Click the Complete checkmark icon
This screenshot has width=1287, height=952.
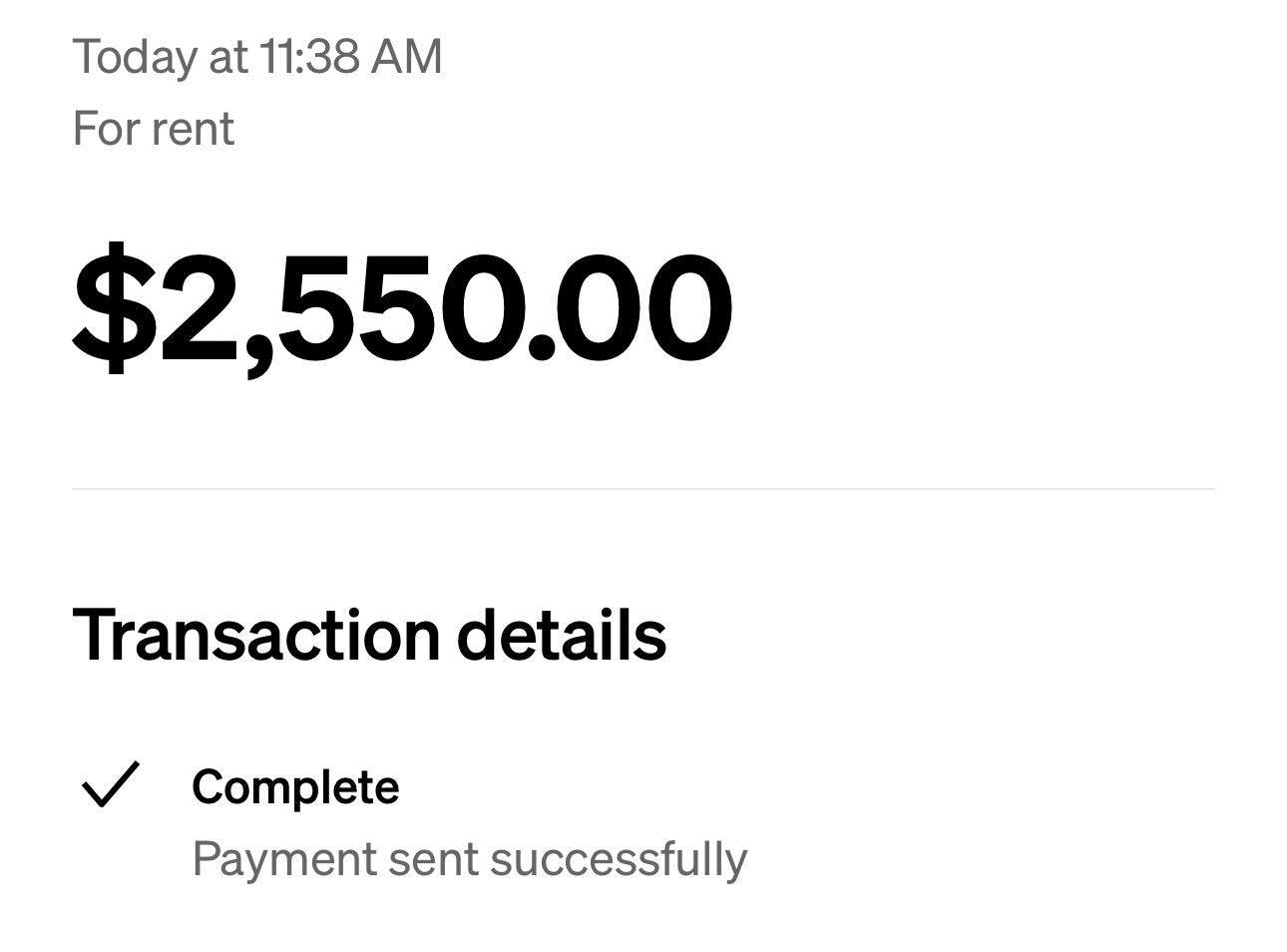pos(110,784)
